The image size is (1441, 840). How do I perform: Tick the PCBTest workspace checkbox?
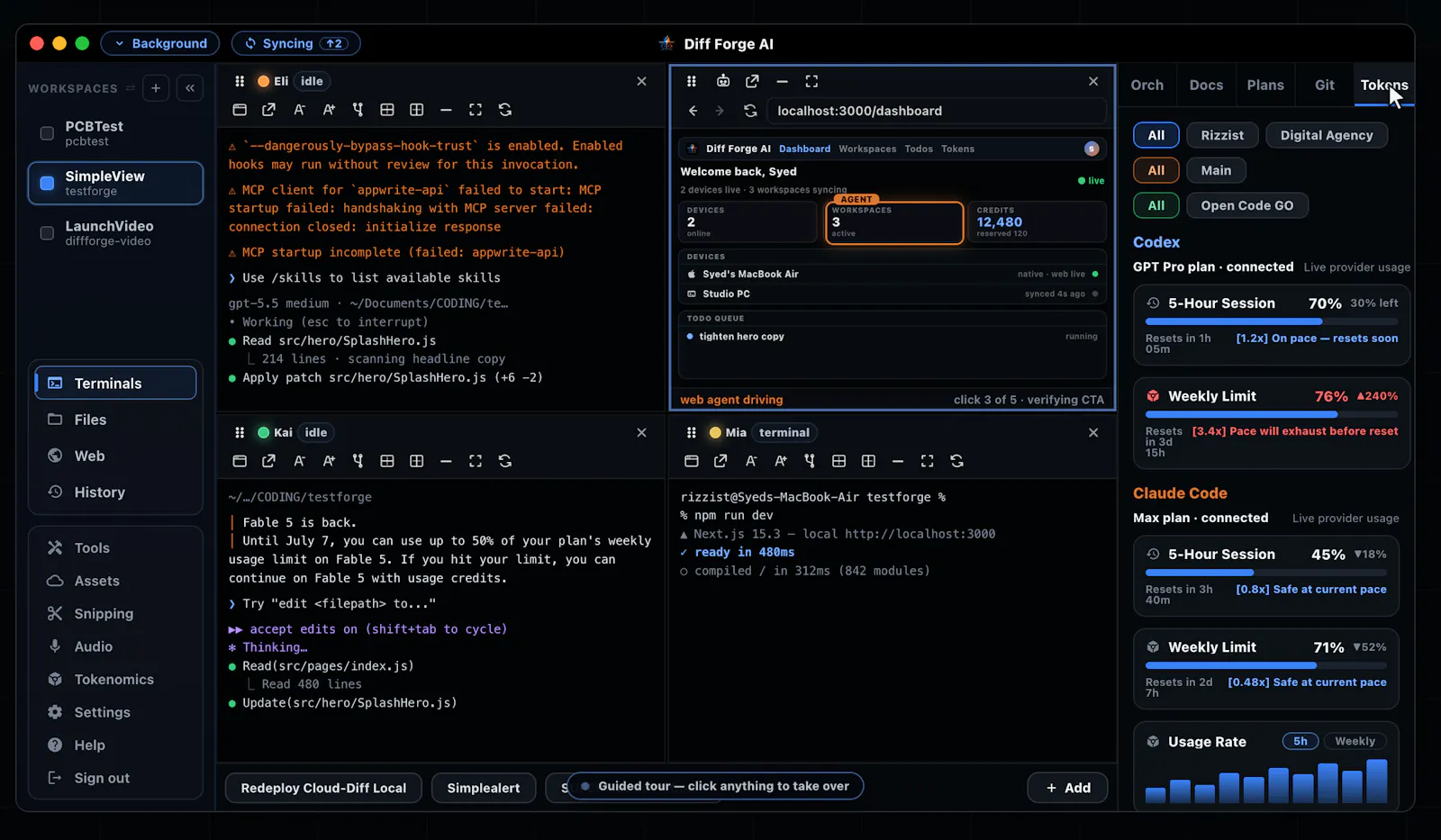pyautogui.click(x=47, y=133)
